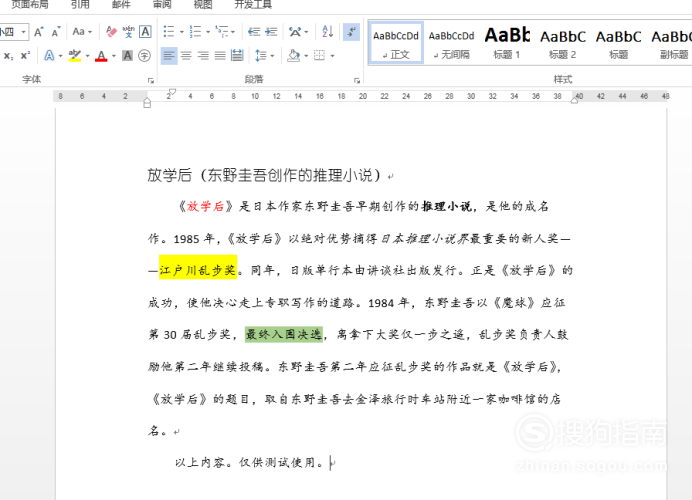Shrink font size with the smaller A icon

click(55, 32)
